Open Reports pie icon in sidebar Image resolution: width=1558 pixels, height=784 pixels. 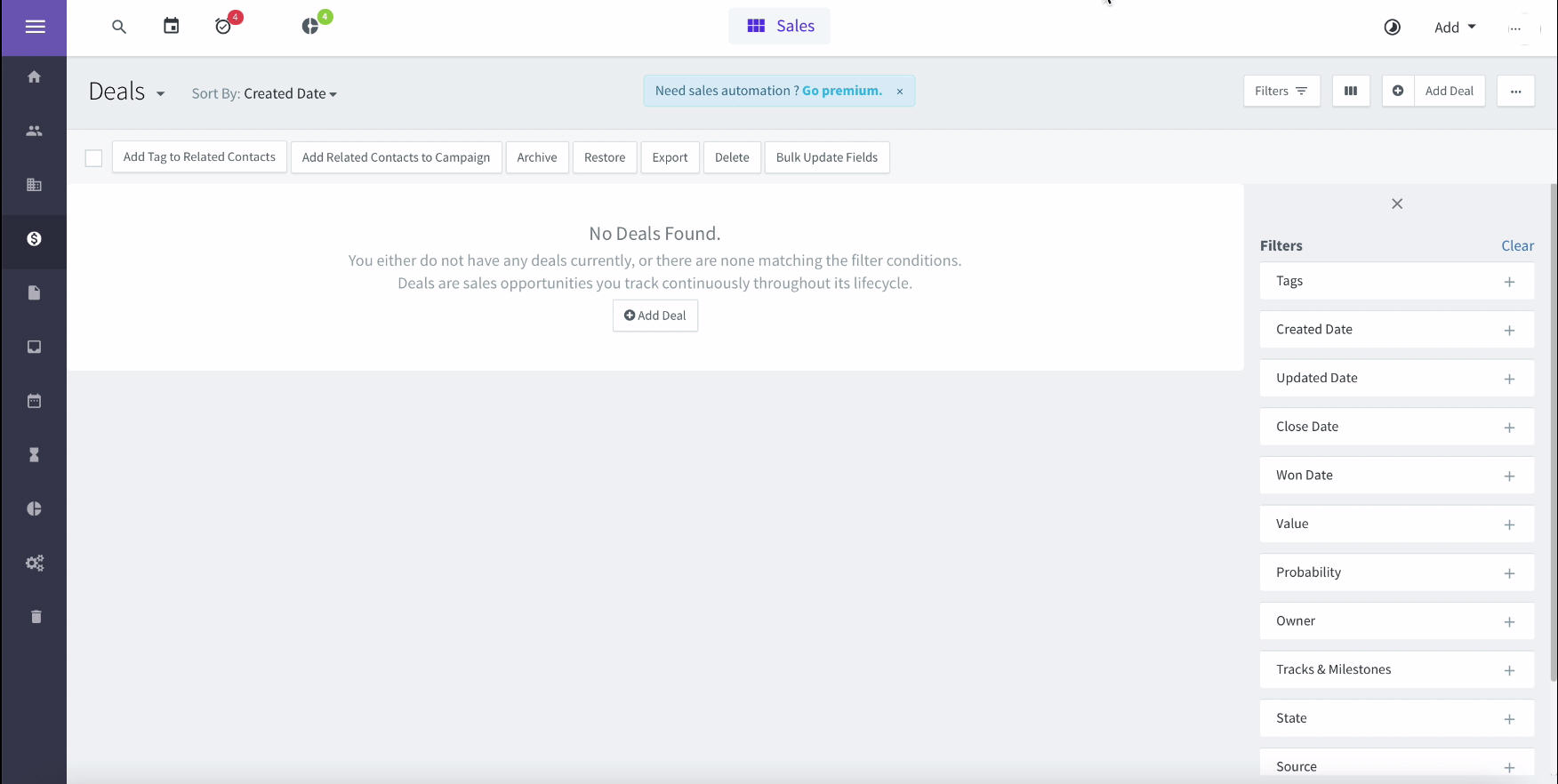[34, 508]
